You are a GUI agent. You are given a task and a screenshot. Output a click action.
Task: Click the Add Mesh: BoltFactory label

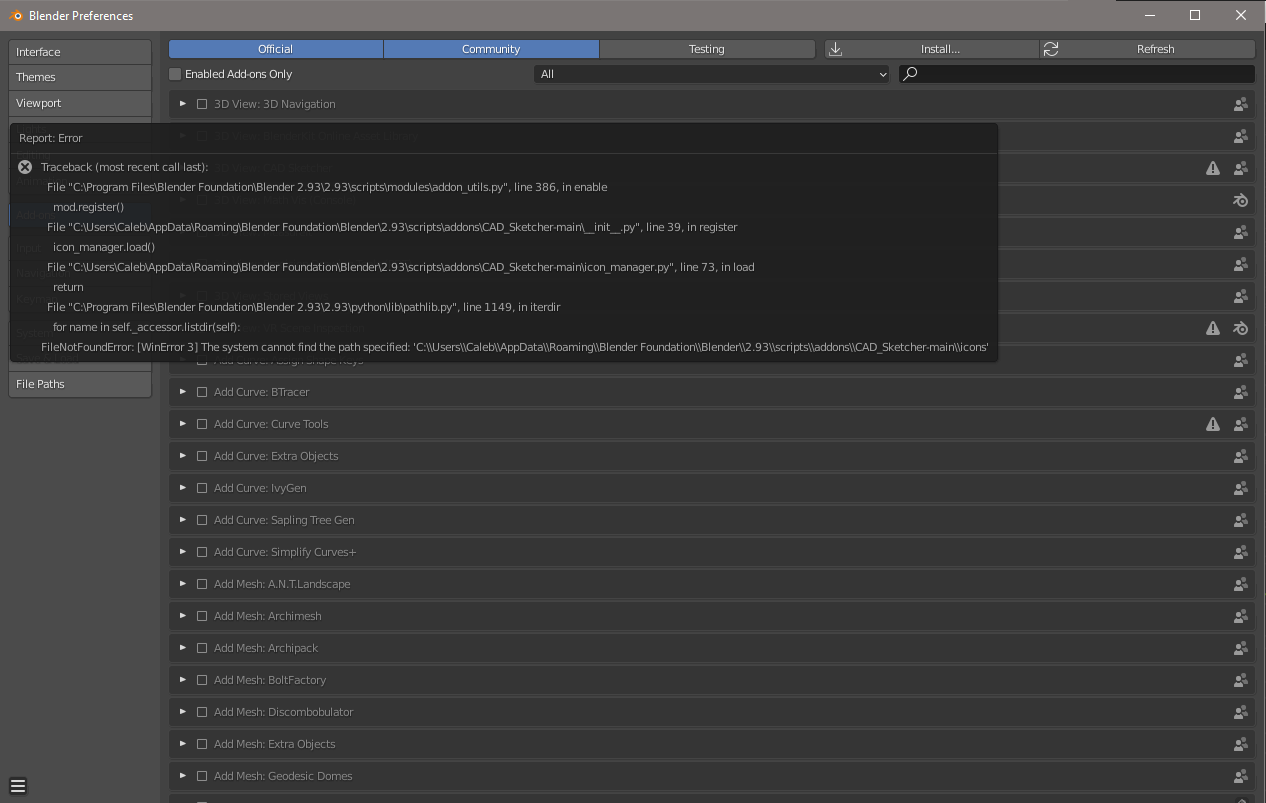pyautogui.click(x=270, y=680)
